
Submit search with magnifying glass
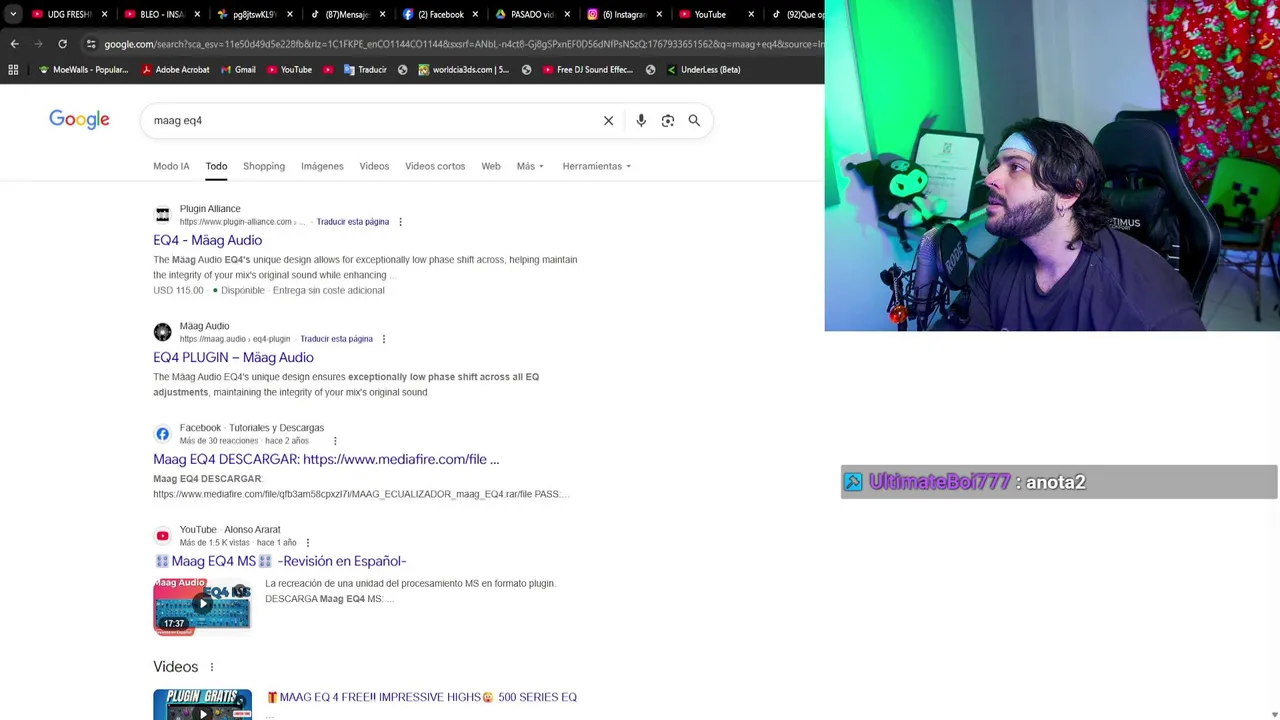694,120
